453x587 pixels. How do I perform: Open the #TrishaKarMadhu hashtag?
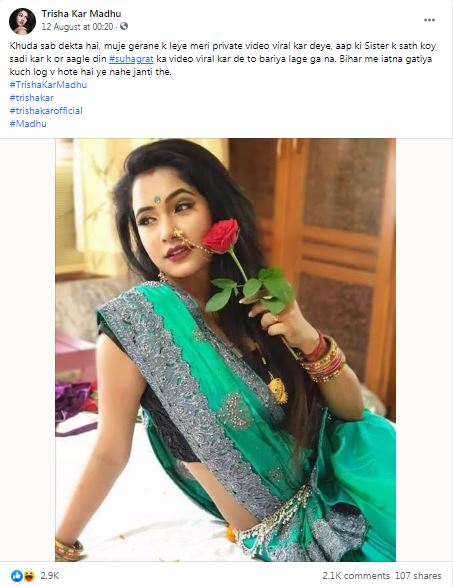48,85
